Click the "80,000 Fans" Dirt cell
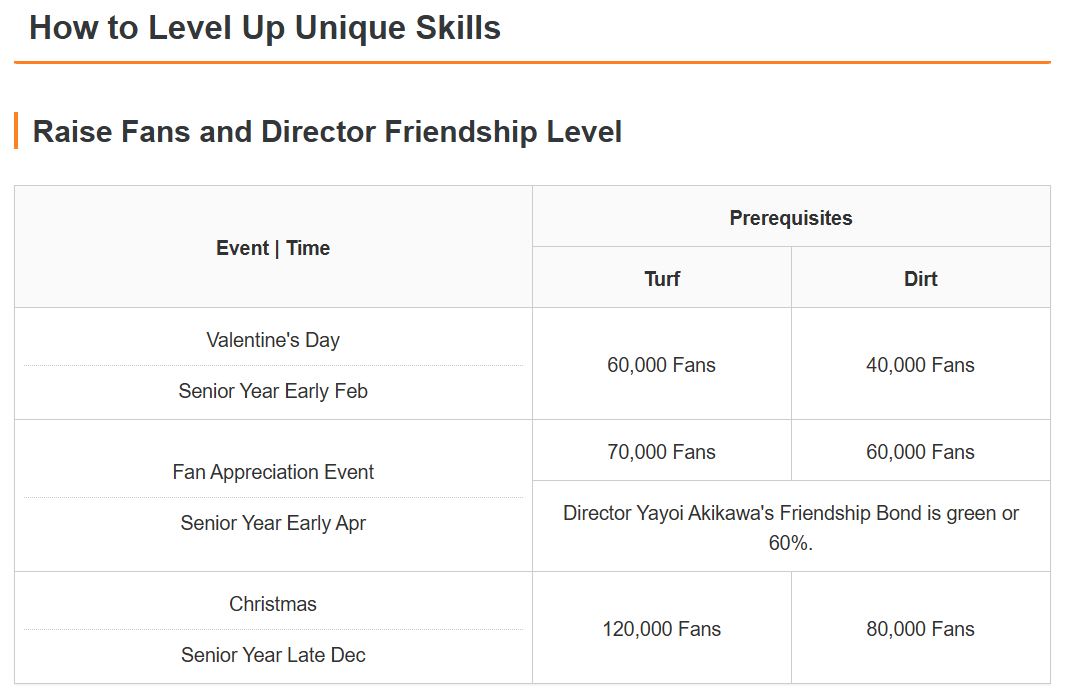Screen dimensions: 1066x692 (920, 629)
